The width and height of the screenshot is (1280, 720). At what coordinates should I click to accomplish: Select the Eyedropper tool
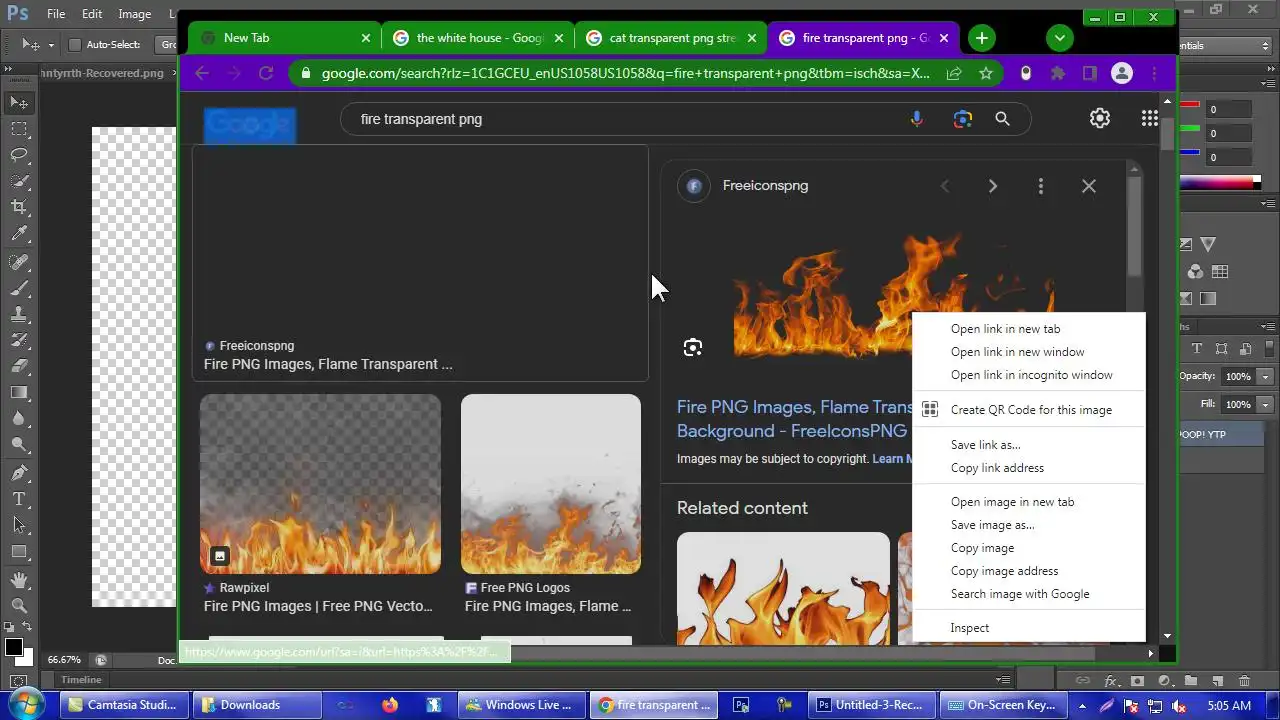19,234
